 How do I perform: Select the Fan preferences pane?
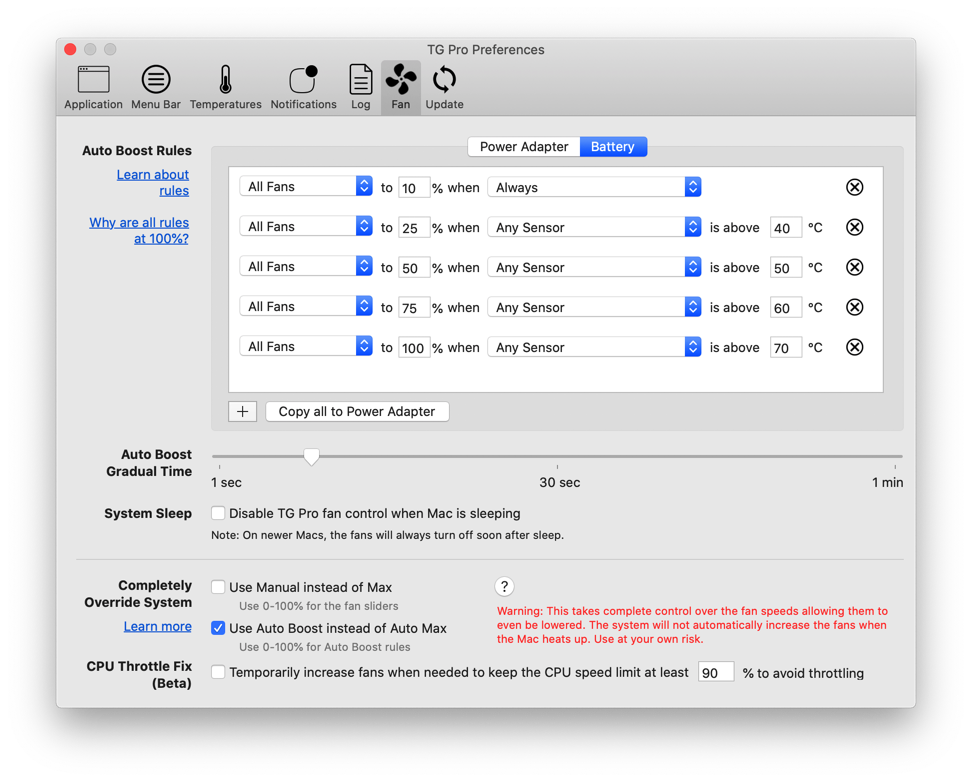pos(400,87)
